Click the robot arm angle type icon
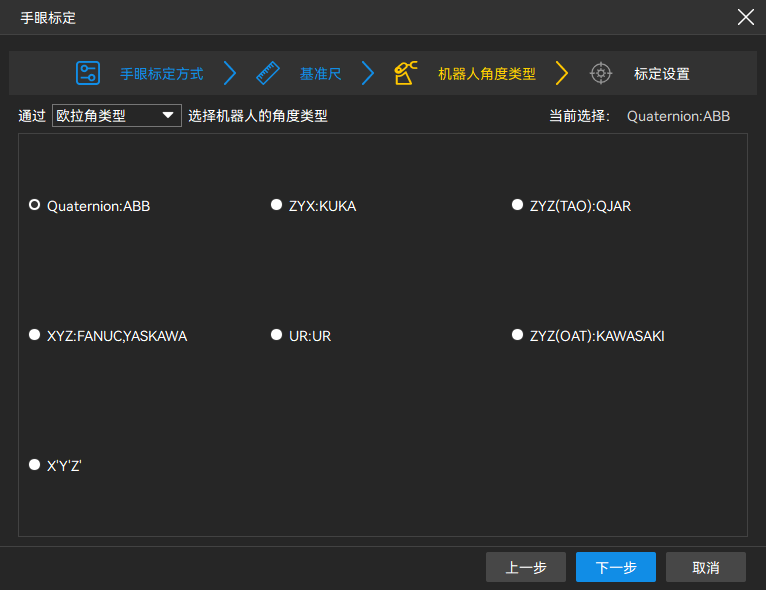The height and width of the screenshot is (590, 766). 406,73
